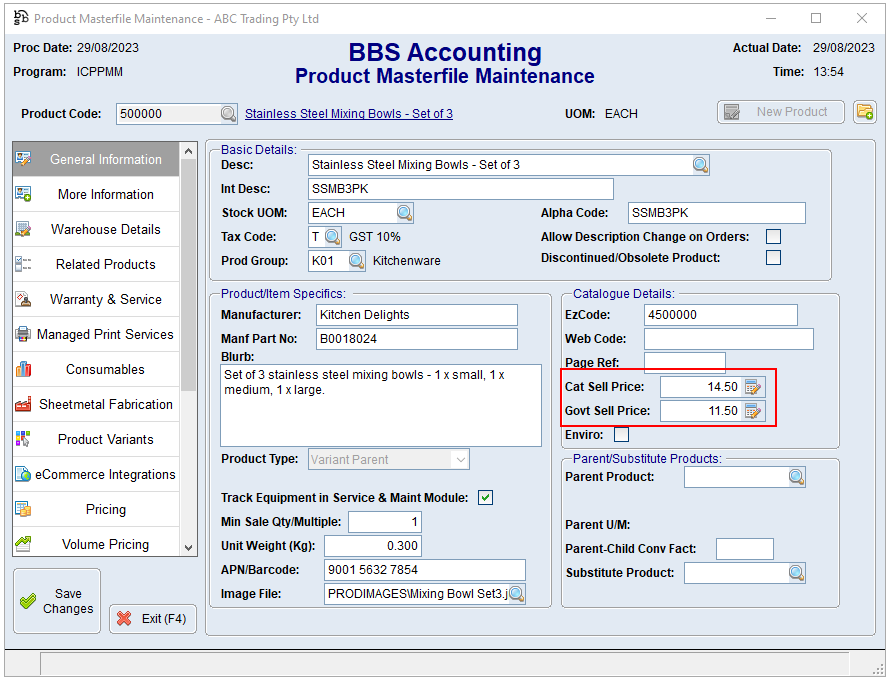Click the Stainless Steel Mixing Bowls link
Screen dimensions: 889x680
tap(348, 114)
